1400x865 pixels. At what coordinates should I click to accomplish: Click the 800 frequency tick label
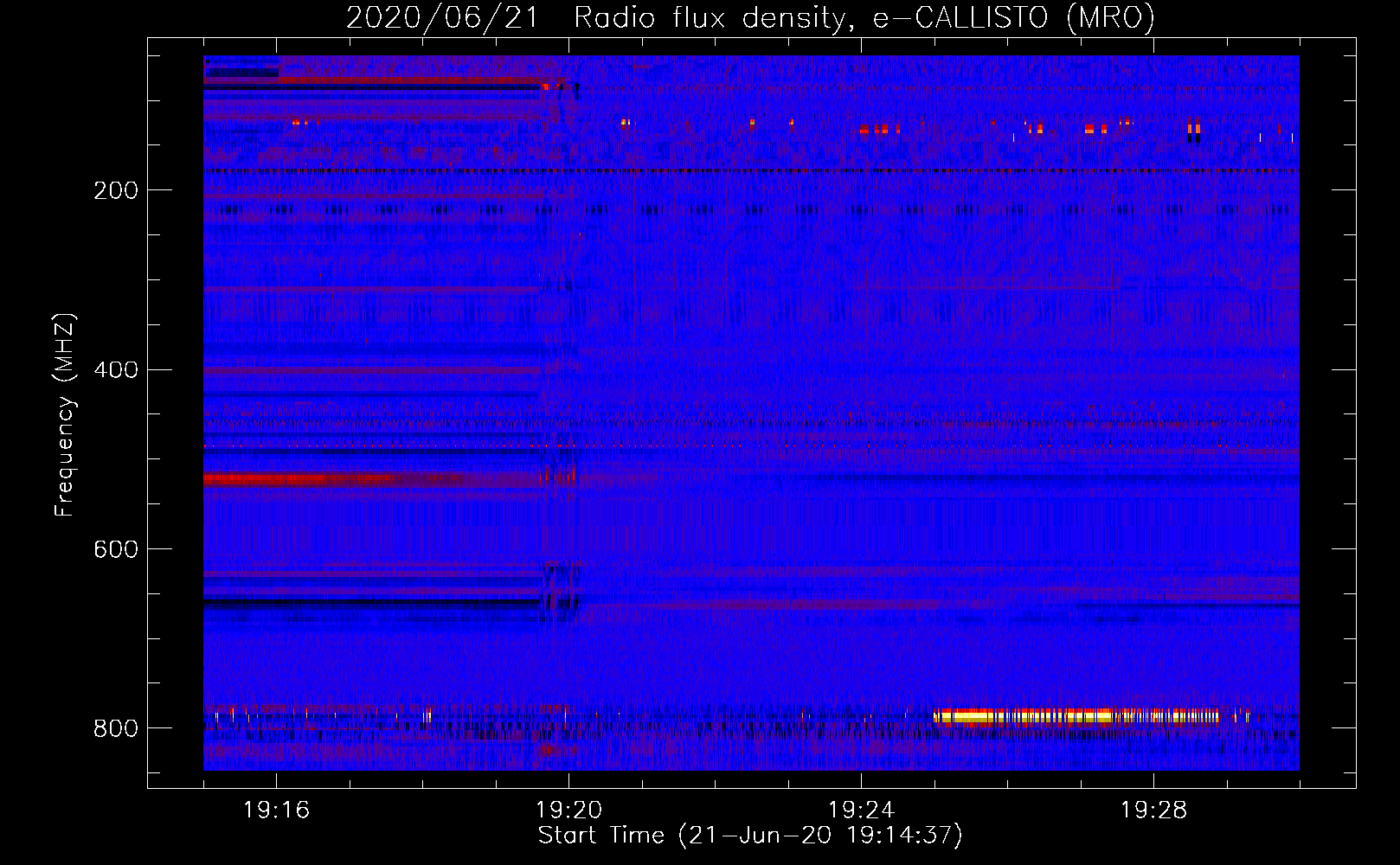click(x=116, y=728)
